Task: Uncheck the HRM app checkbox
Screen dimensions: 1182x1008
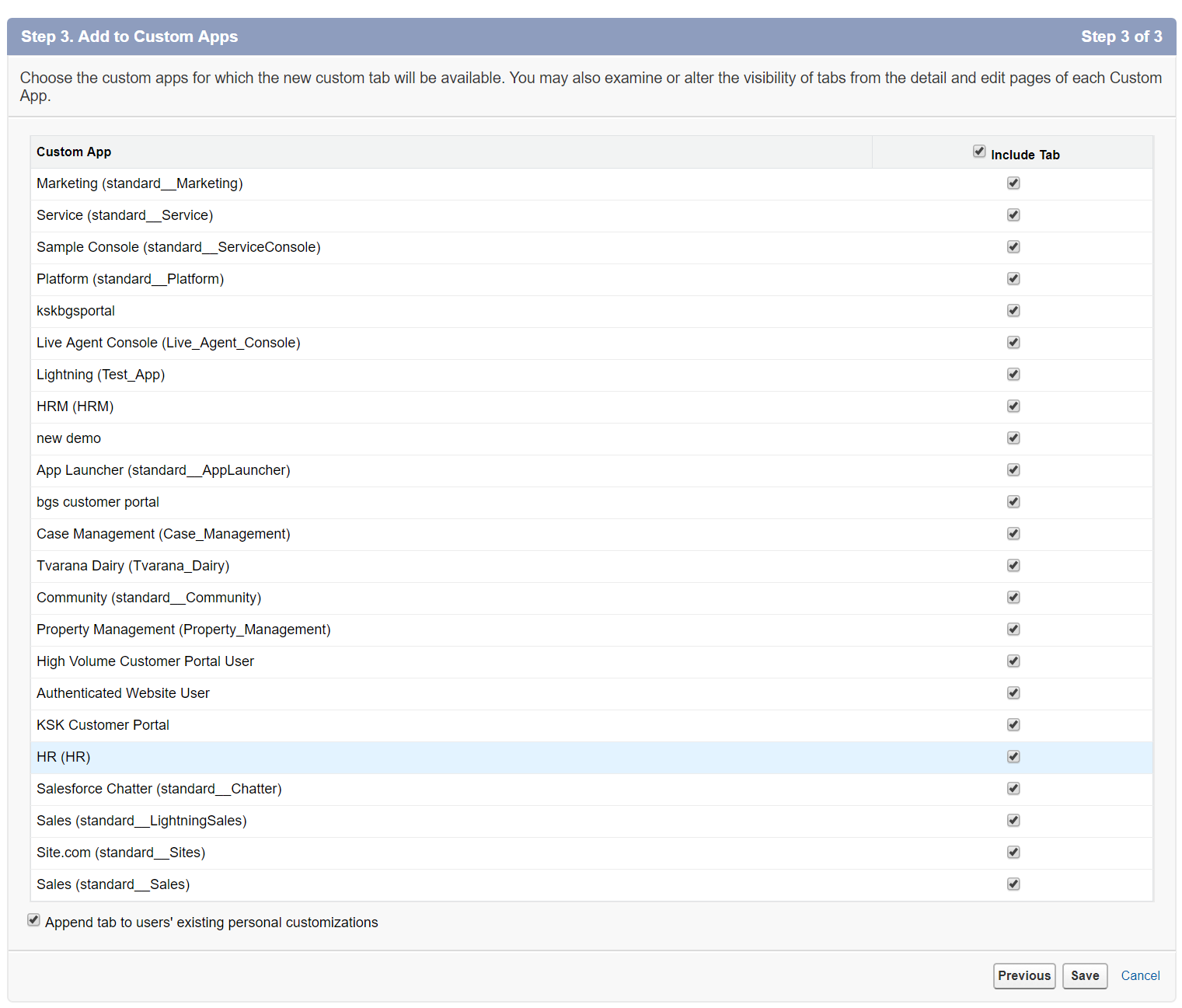Action: click(1013, 406)
